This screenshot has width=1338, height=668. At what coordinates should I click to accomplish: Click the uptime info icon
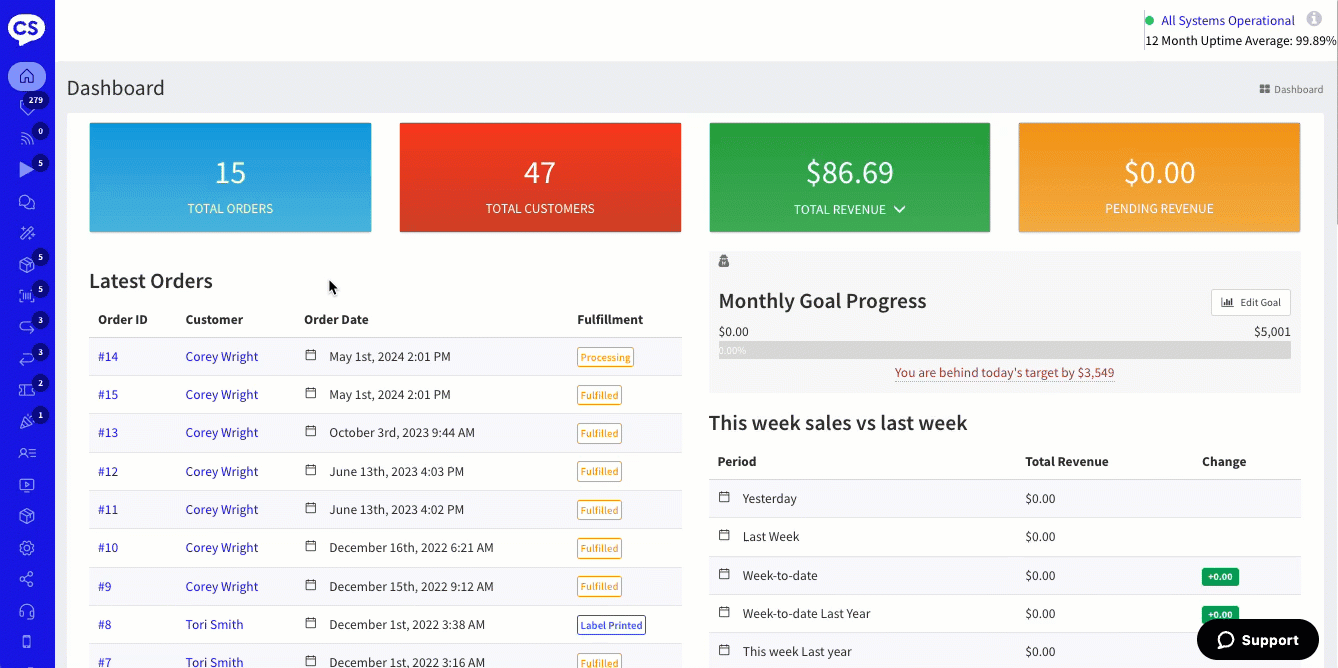pyautogui.click(x=1314, y=19)
